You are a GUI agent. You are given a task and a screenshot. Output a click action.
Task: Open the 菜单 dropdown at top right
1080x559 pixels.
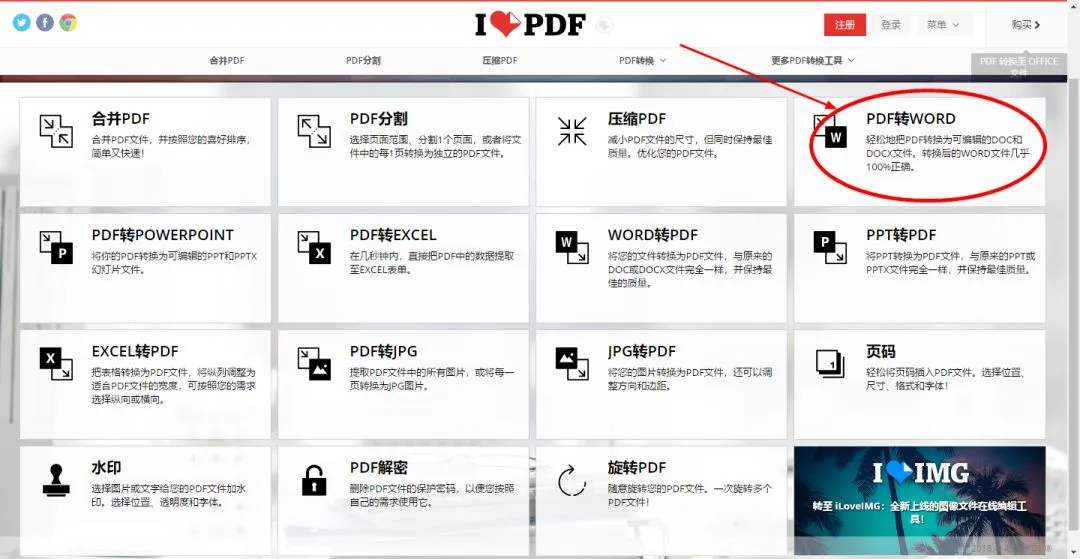(944, 25)
